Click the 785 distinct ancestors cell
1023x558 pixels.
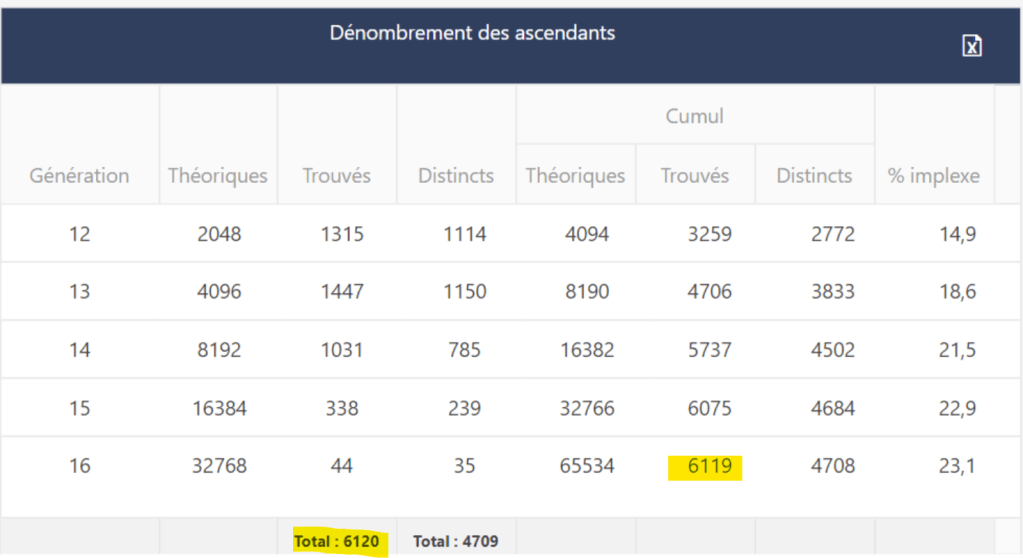click(x=456, y=350)
